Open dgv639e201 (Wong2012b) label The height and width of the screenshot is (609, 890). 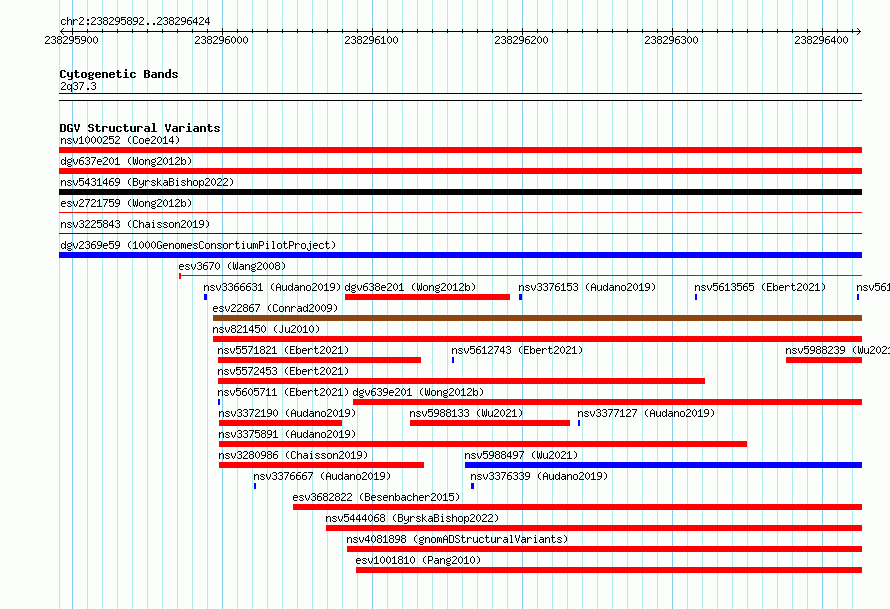(x=418, y=392)
